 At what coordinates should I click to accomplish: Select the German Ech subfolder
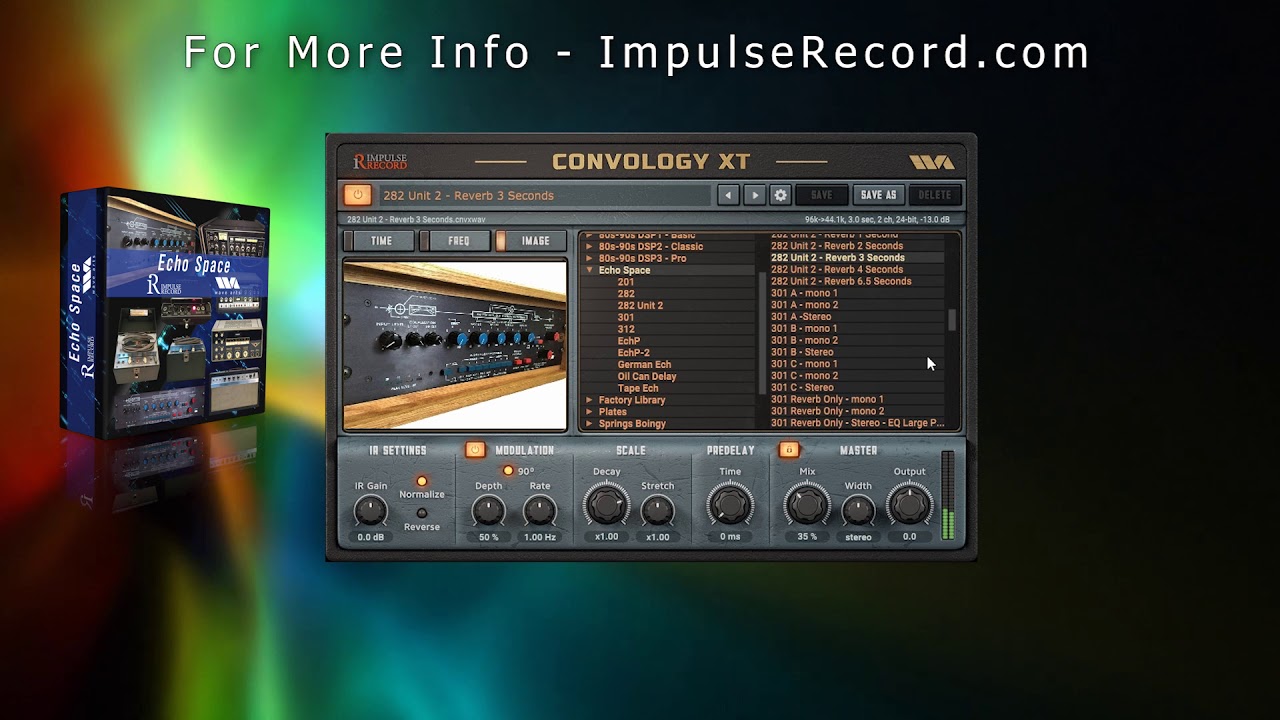tap(644, 365)
